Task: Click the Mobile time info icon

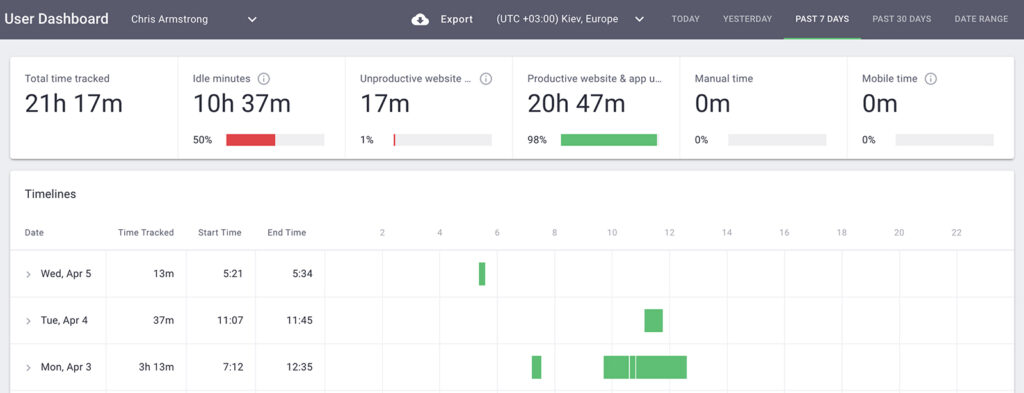Action: pos(931,78)
